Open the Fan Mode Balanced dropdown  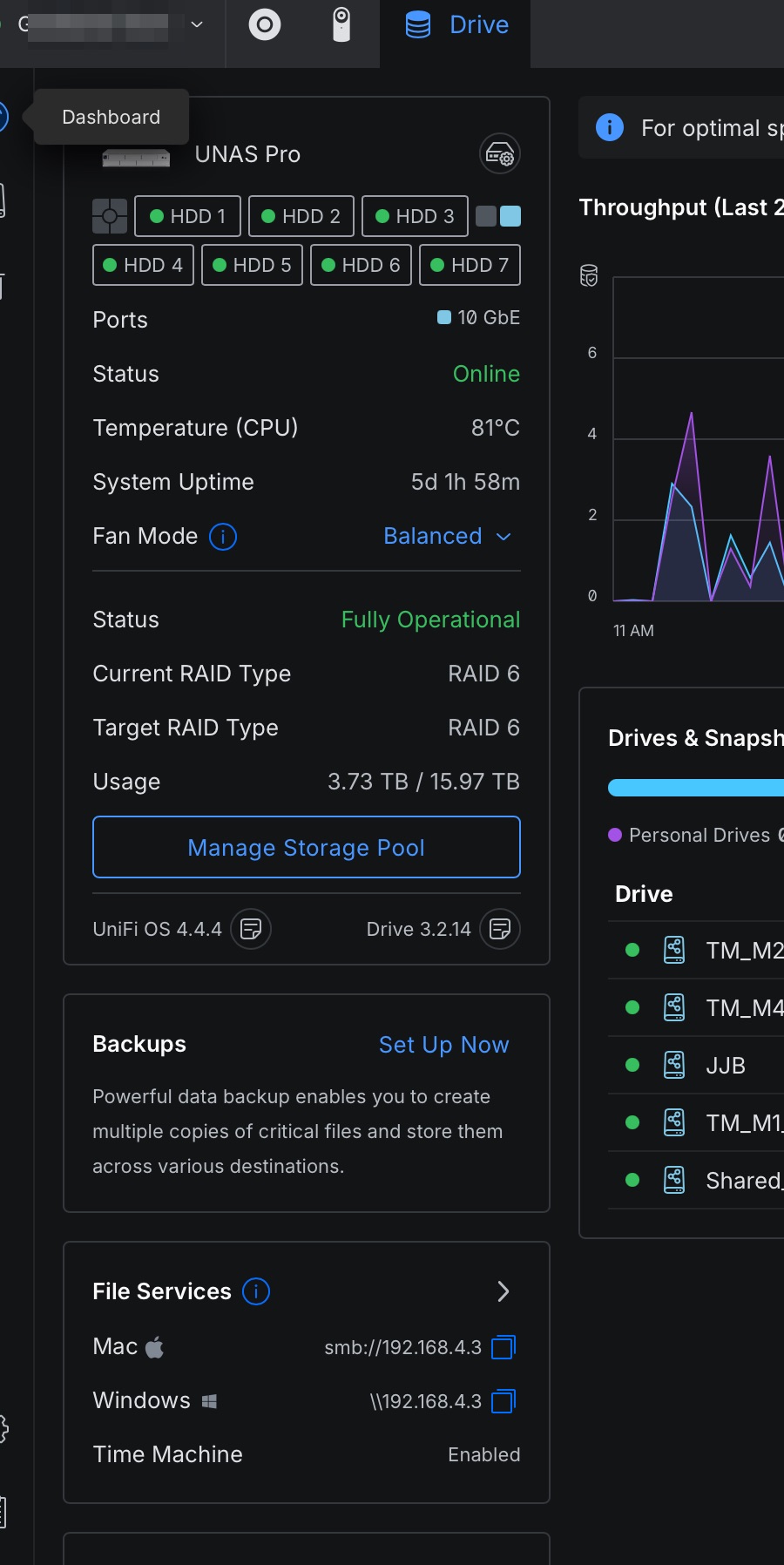[447, 537]
